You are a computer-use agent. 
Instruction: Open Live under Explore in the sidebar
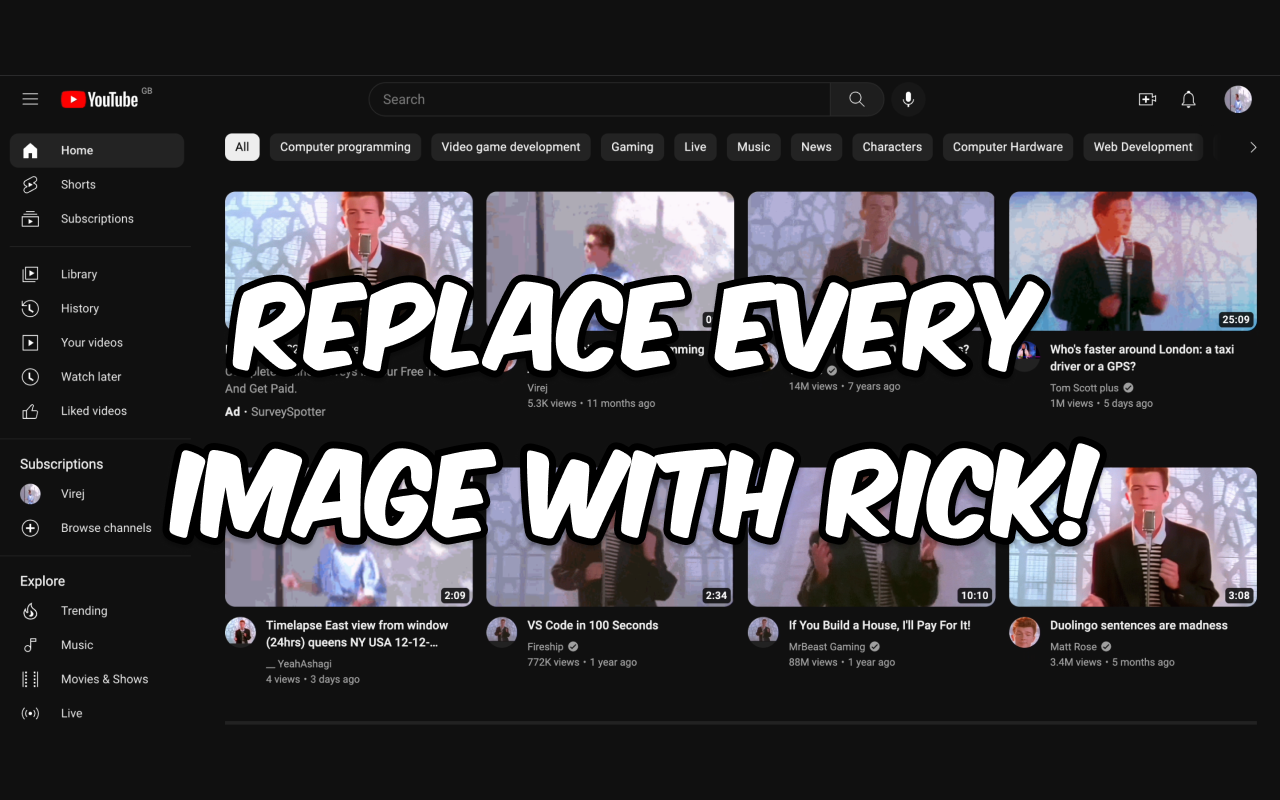point(97,713)
